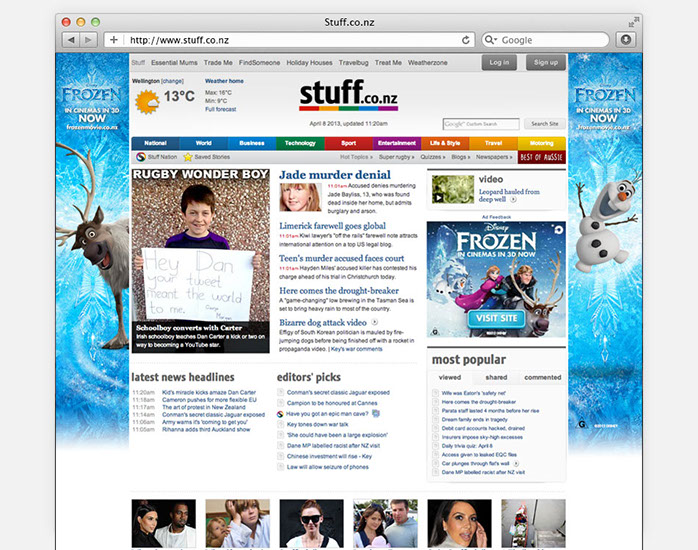698x550 pixels.
Task: Open the Safari downloads button
Action: tap(626, 40)
